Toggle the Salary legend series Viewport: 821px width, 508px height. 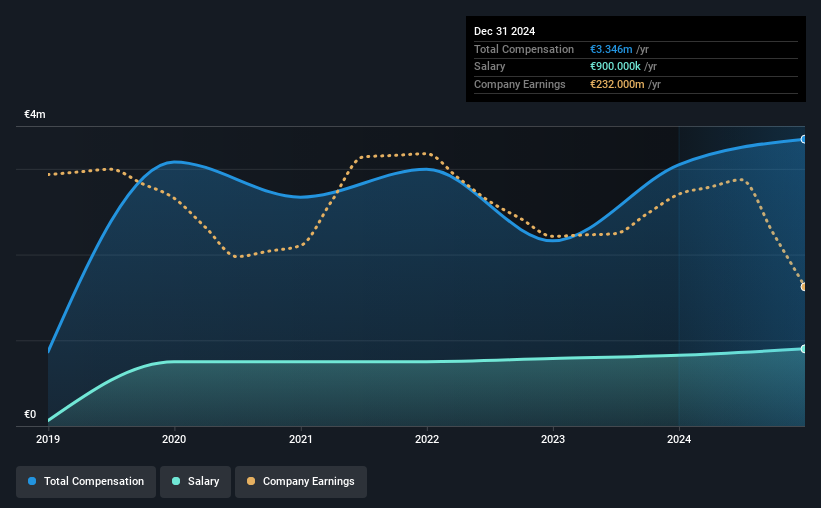point(195,481)
